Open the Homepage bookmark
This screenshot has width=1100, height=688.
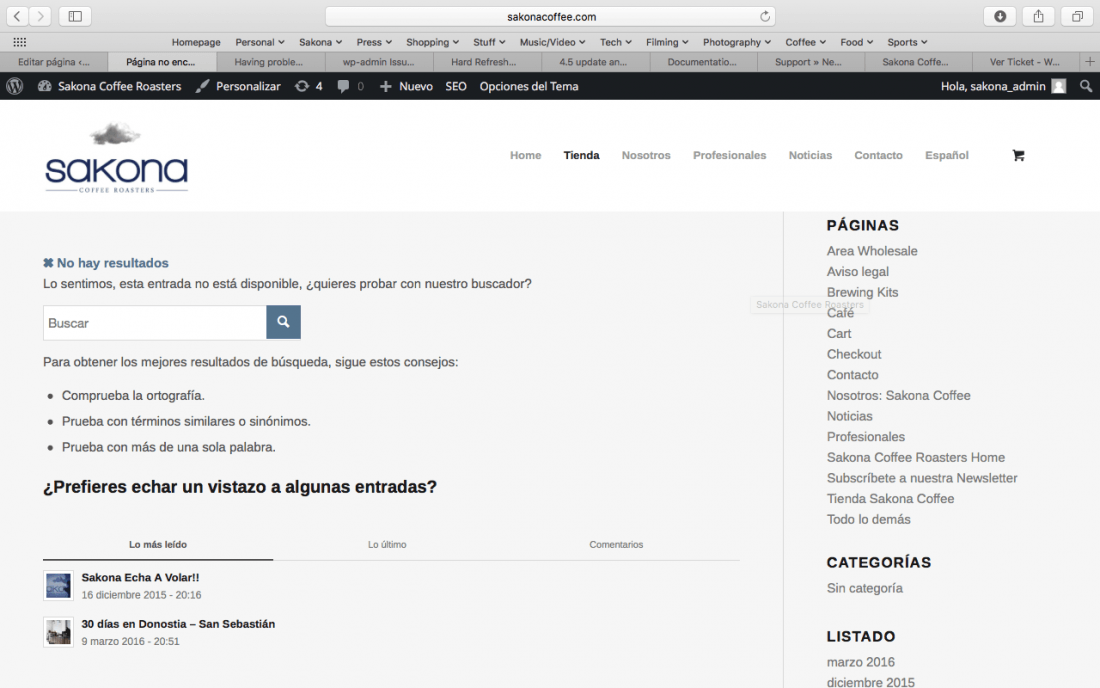[x=196, y=42]
